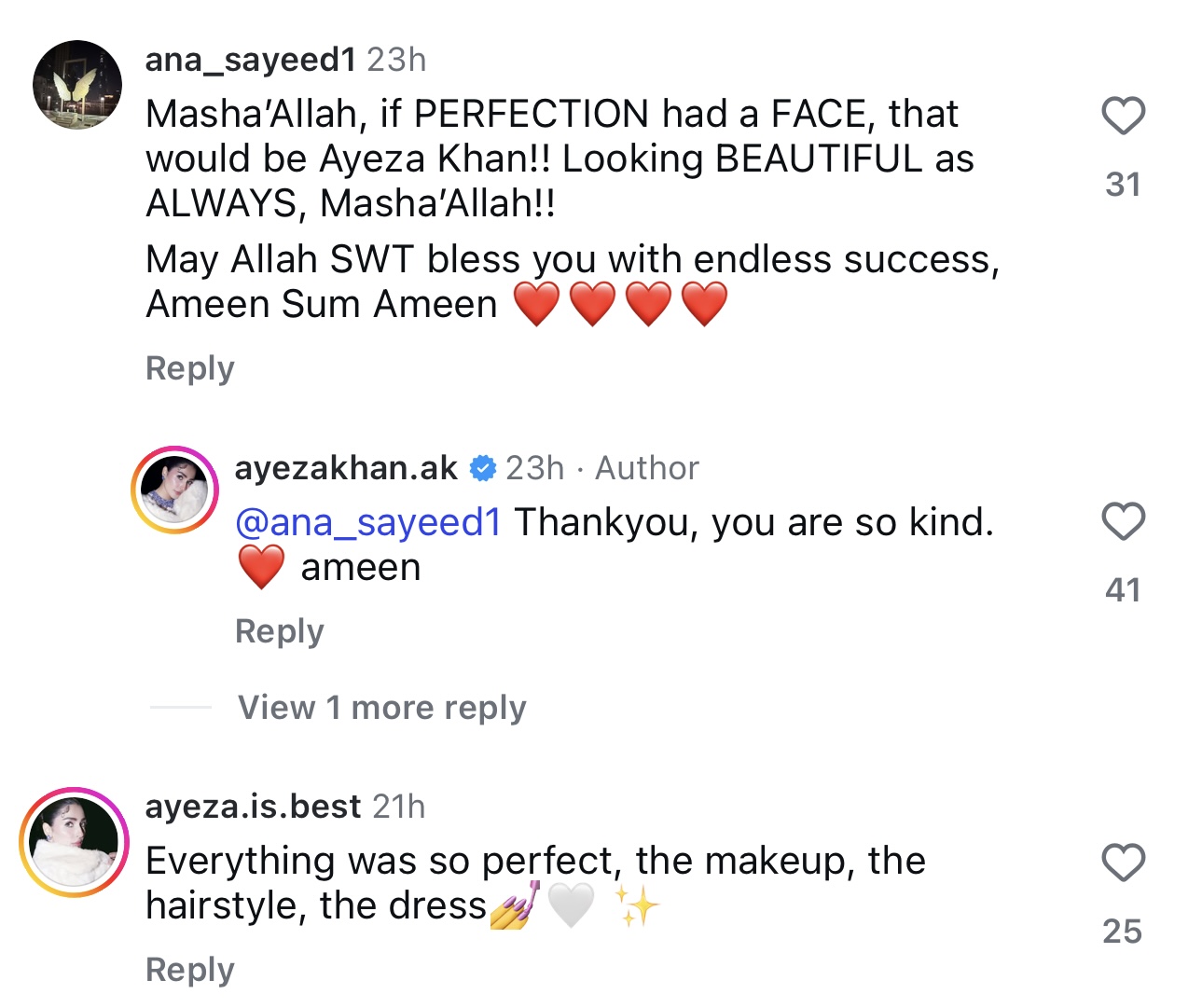
Task: Open the ayeza.is.best username link
Action: point(253,807)
